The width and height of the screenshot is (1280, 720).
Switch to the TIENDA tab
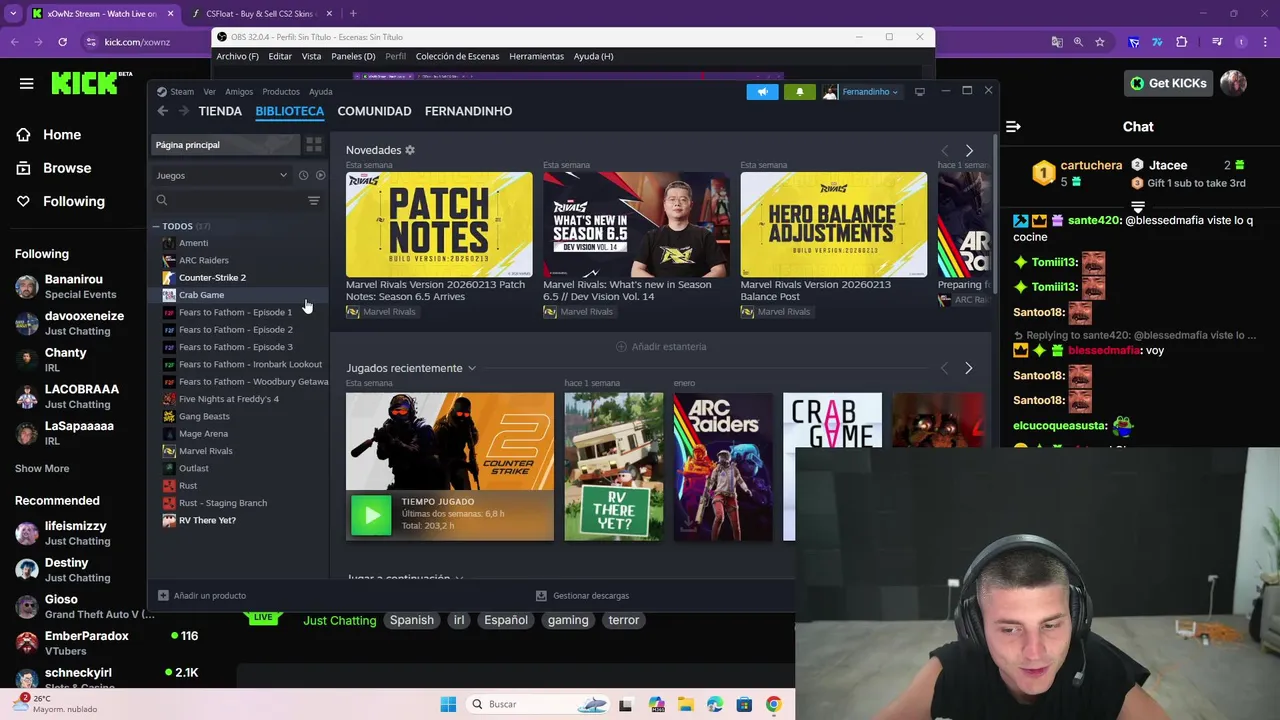coord(220,111)
